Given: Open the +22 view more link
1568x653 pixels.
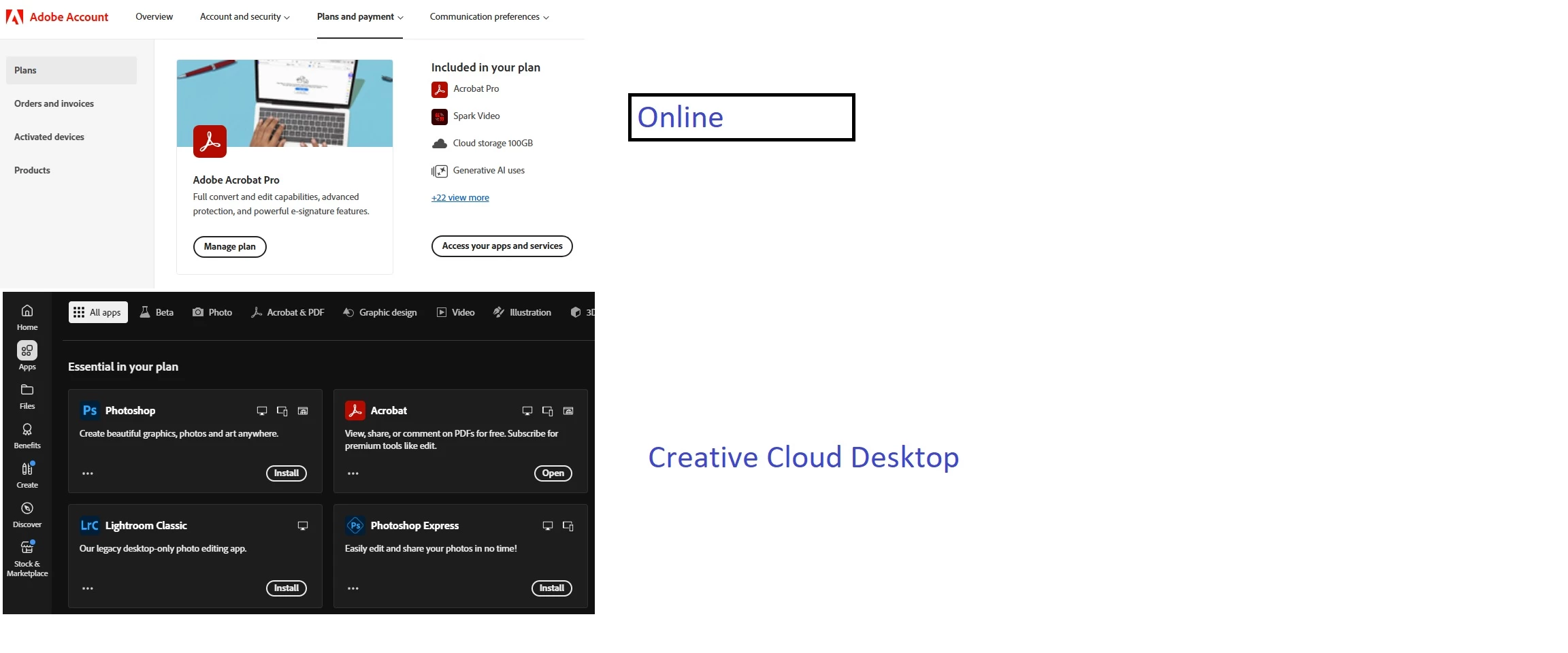Looking at the screenshot, I should click(x=460, y=197).
